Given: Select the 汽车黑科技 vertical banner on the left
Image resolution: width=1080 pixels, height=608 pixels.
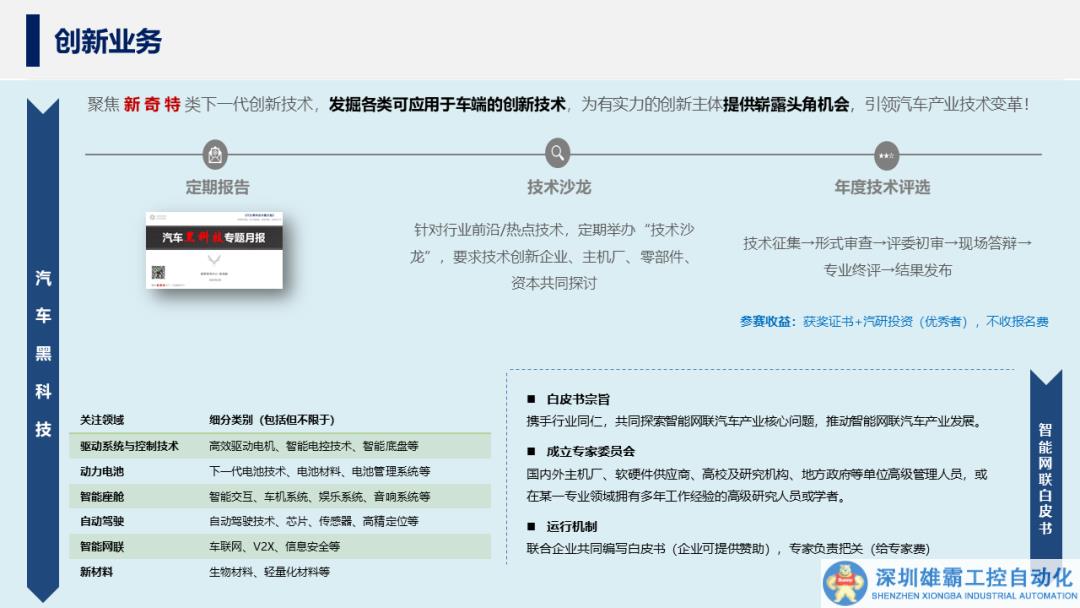Looking at the screenshot, I should [x=43, y=353].
